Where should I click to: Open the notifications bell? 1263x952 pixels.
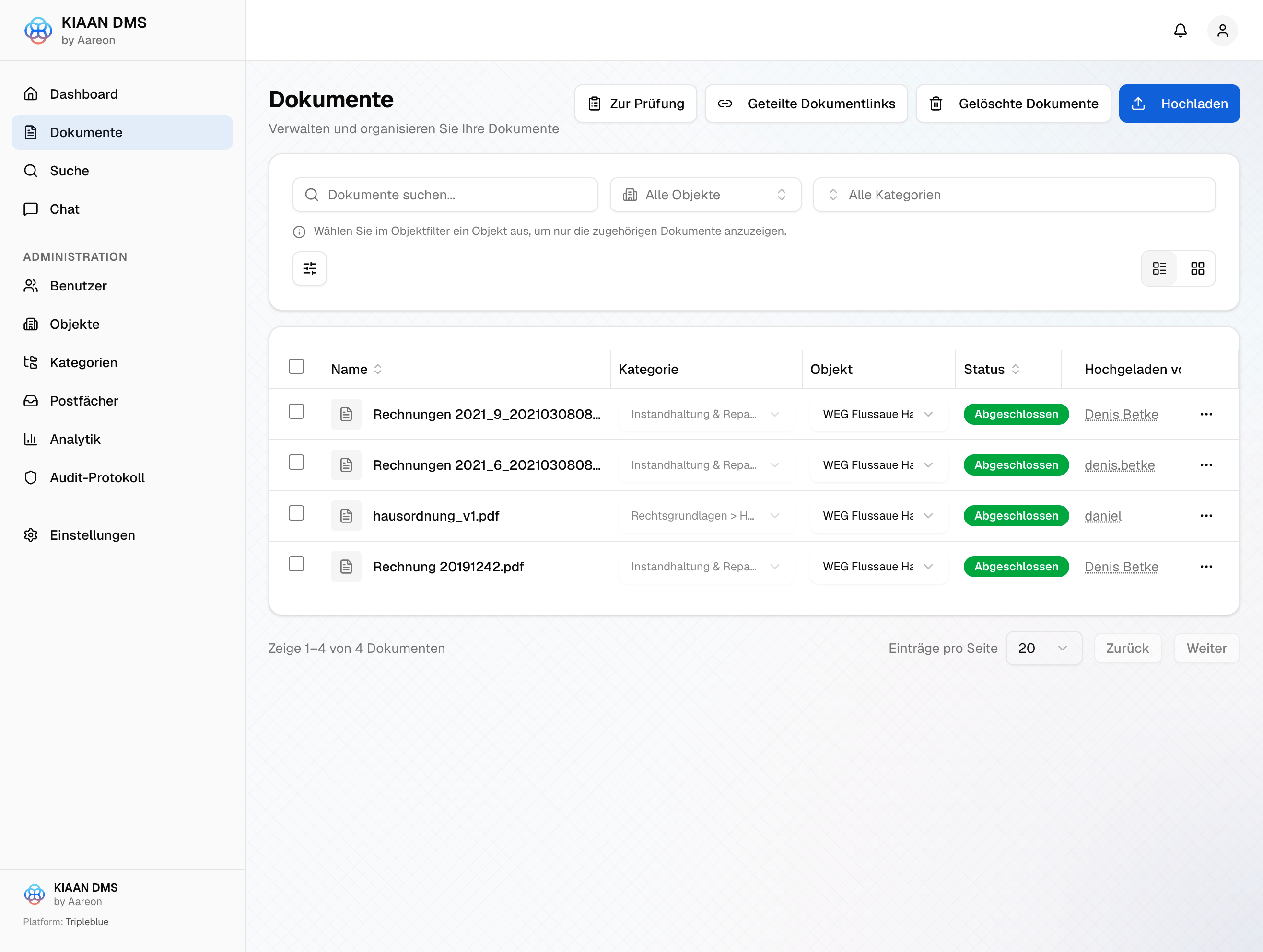[1180, 30]
